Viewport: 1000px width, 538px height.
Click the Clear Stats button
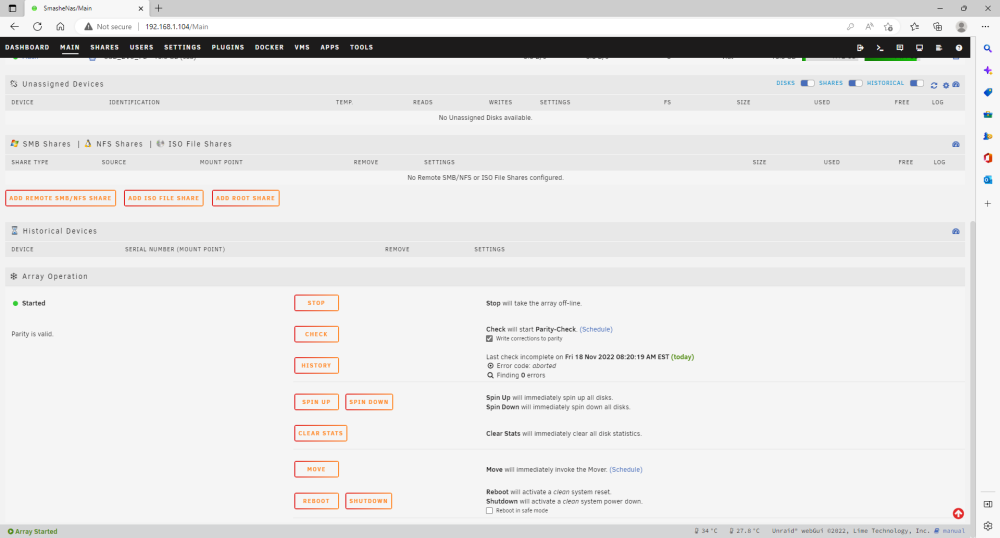320,433
